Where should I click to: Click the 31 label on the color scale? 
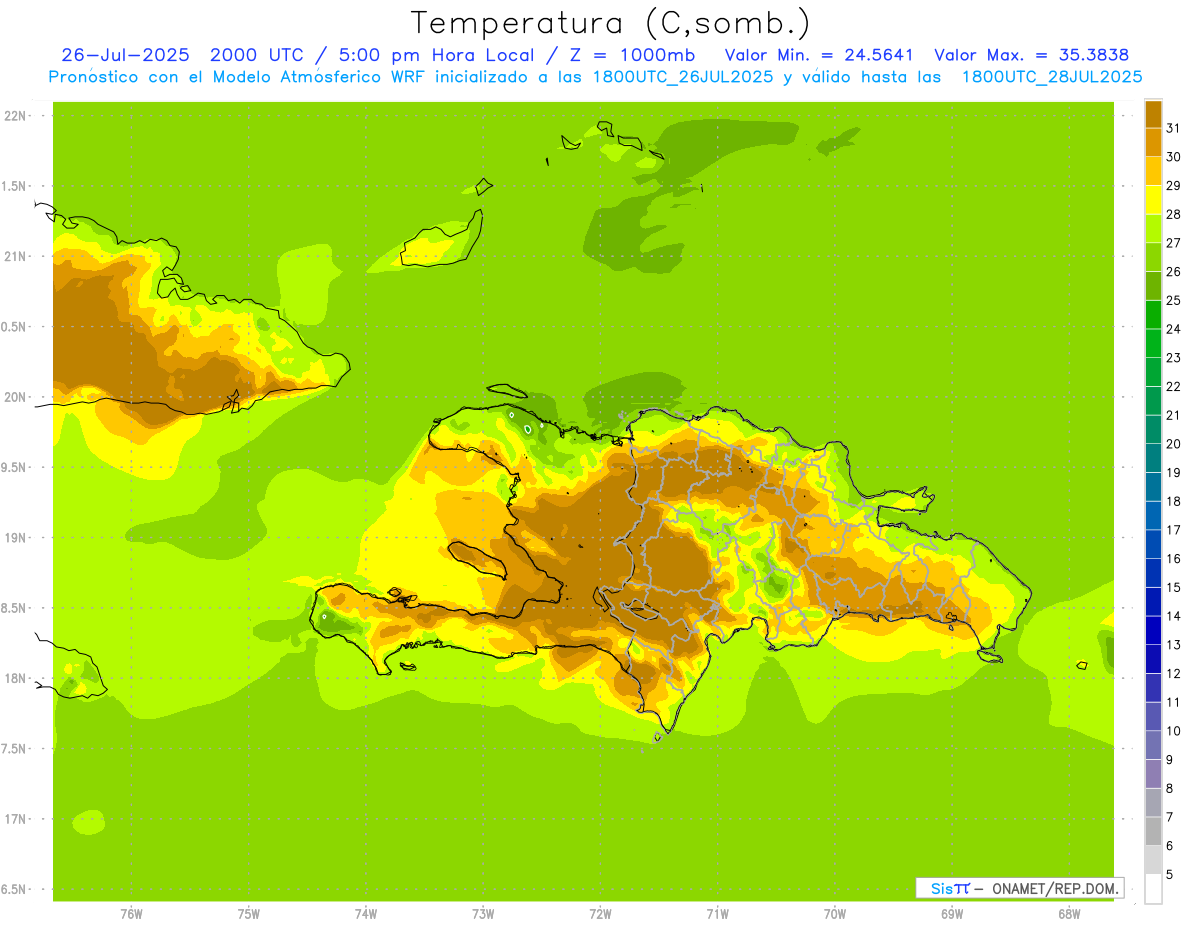[1173, 128]
